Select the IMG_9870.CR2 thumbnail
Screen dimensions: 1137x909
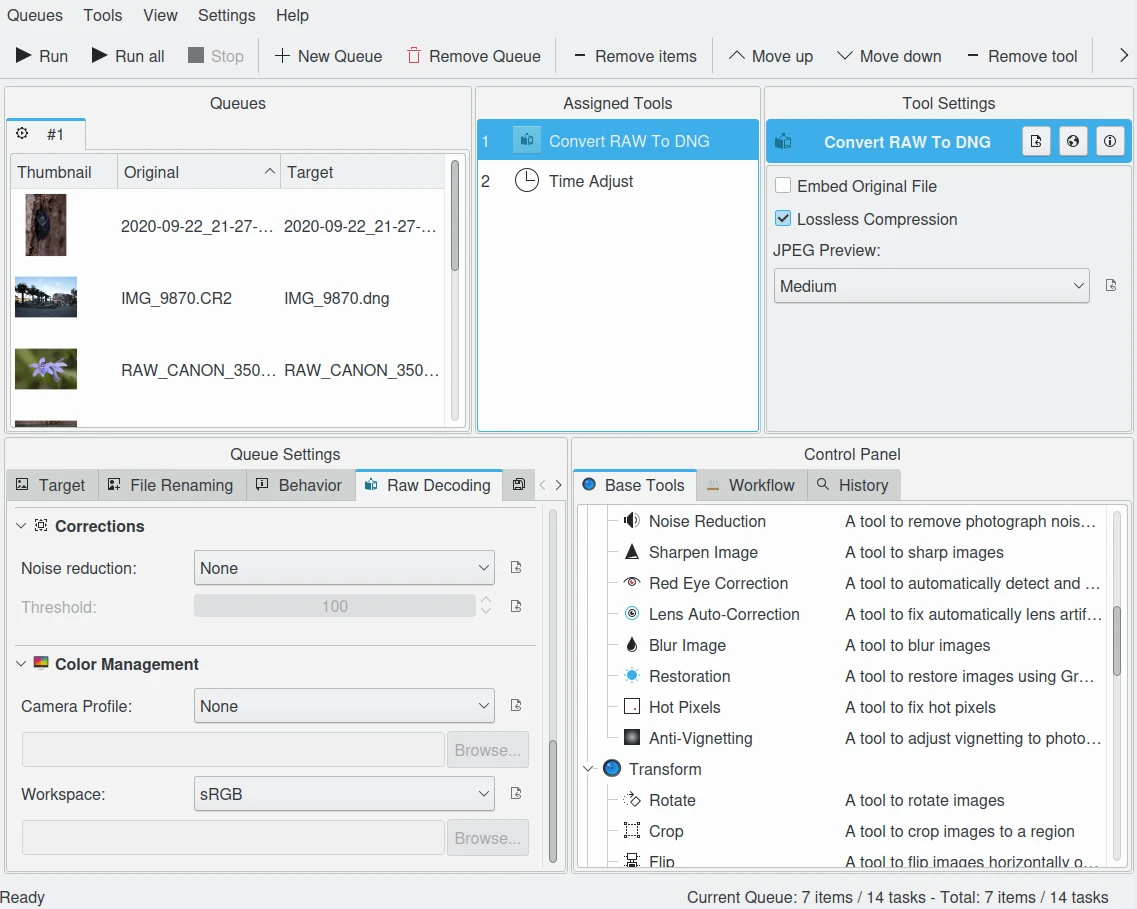[46, 298]
